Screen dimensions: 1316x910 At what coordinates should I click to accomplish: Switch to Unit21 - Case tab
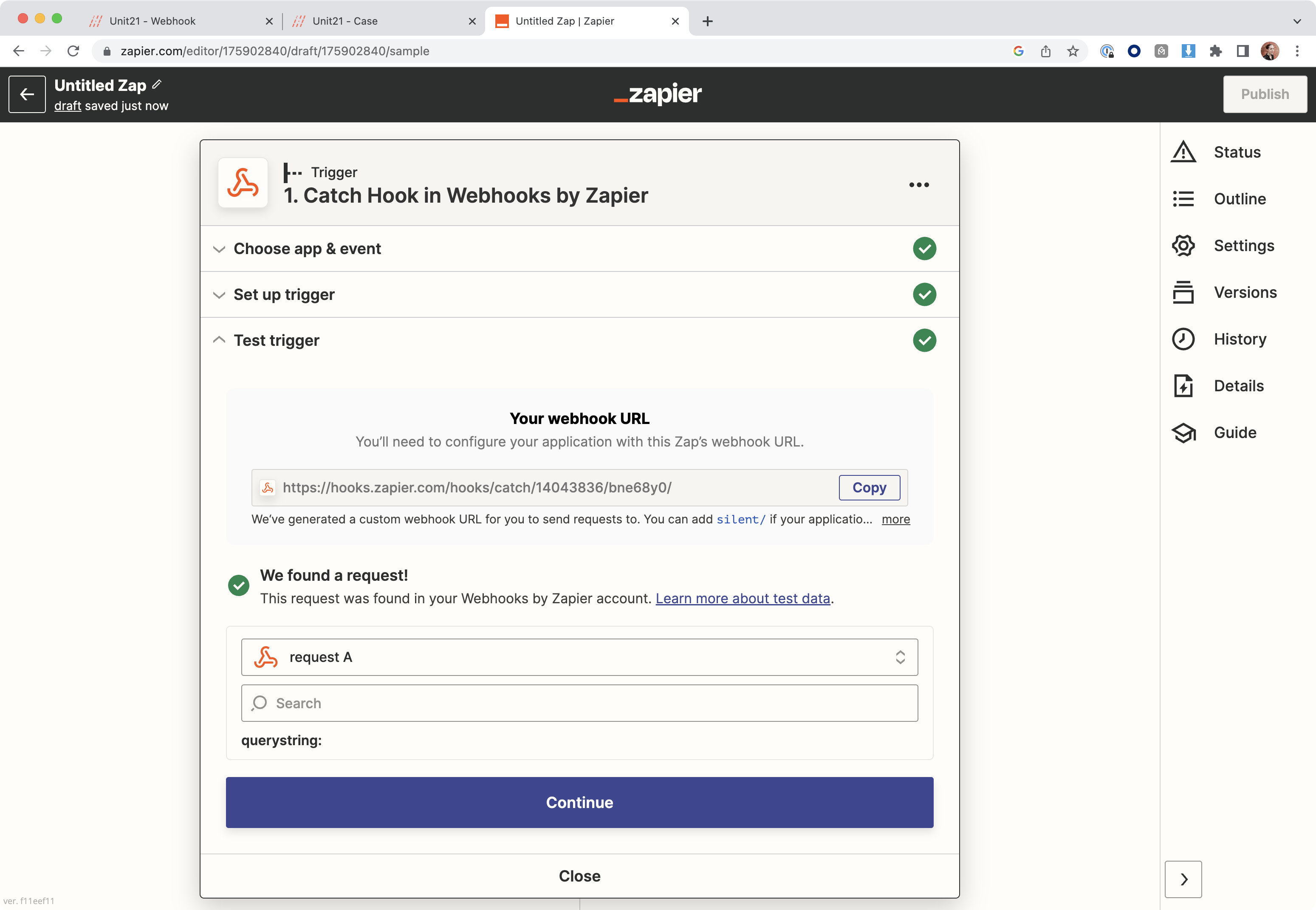(345, 21)
